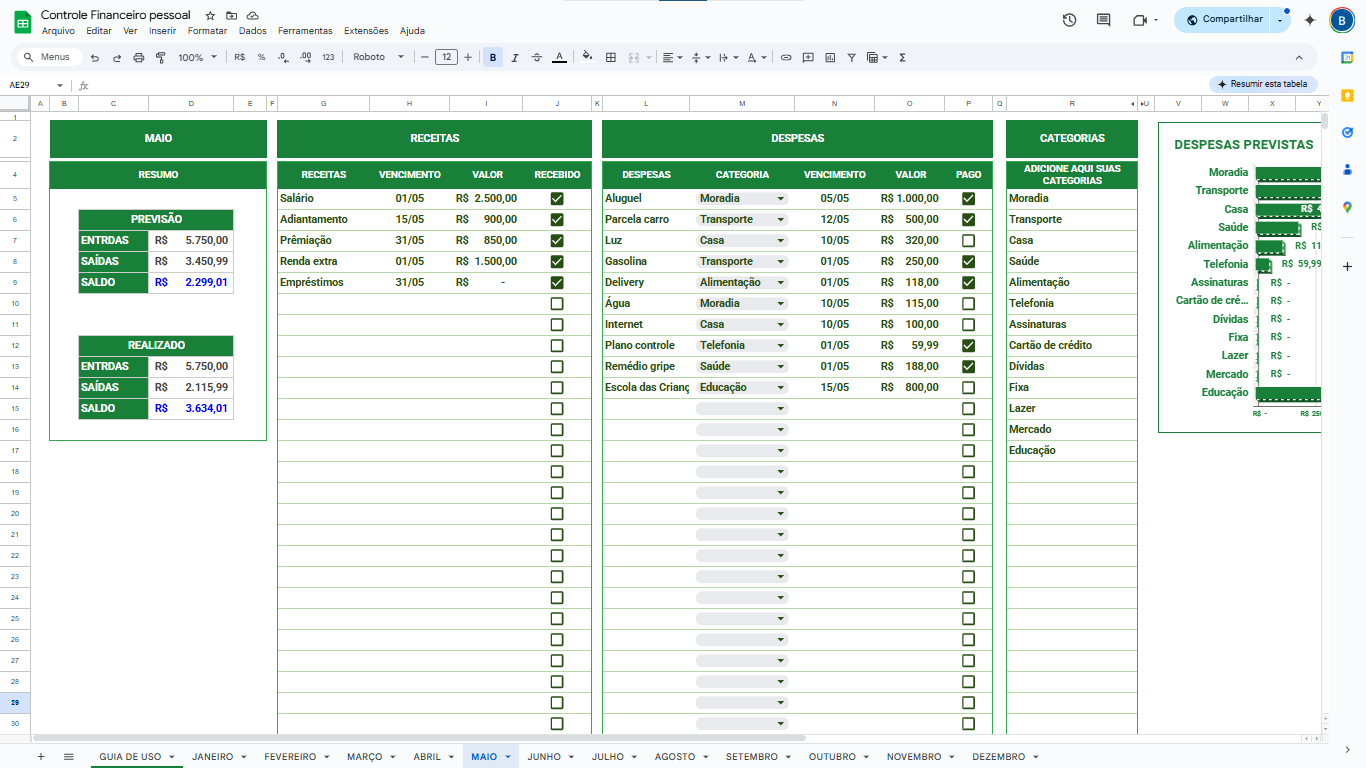Click Resumir esta tabela button

click(1262, 84)
